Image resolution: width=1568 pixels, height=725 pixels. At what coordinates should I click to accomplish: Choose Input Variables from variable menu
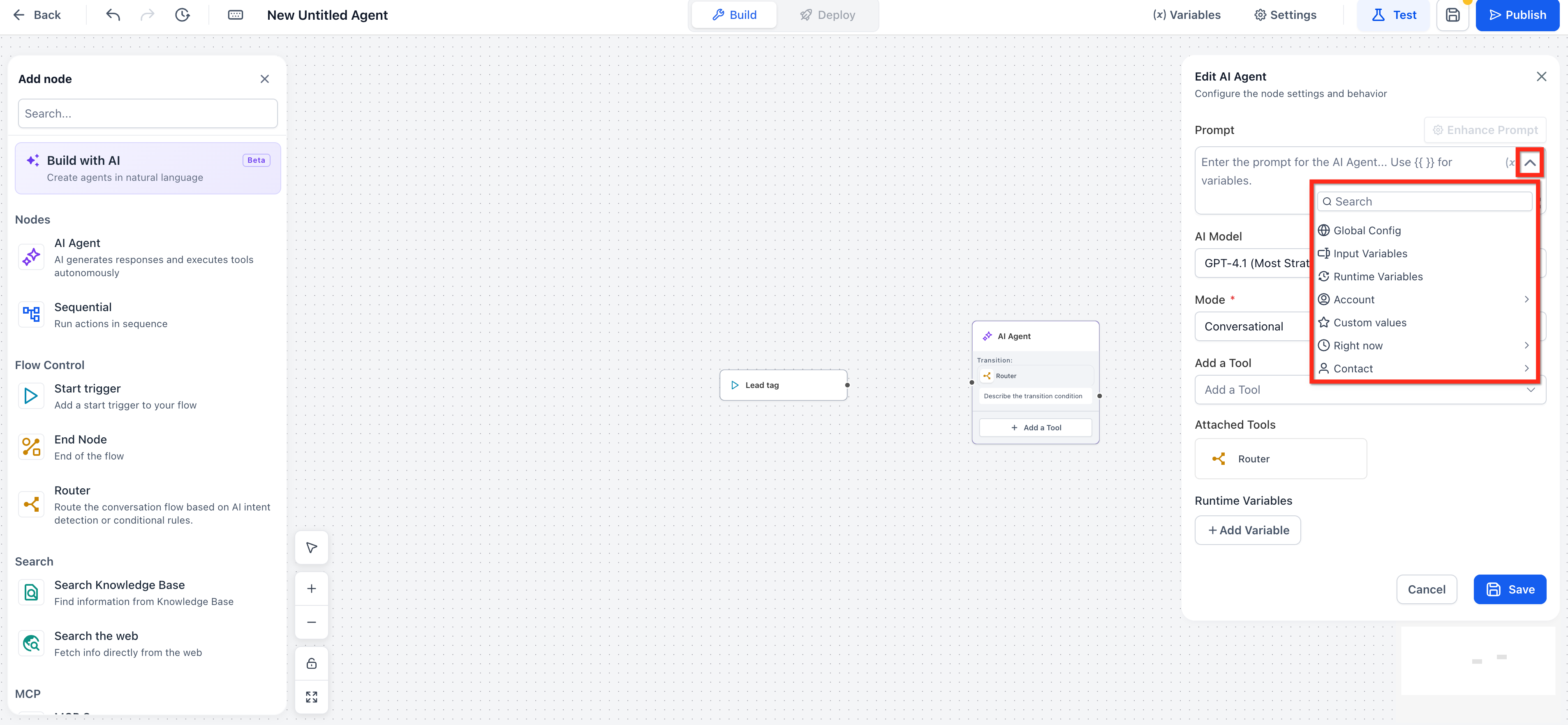1424,254
